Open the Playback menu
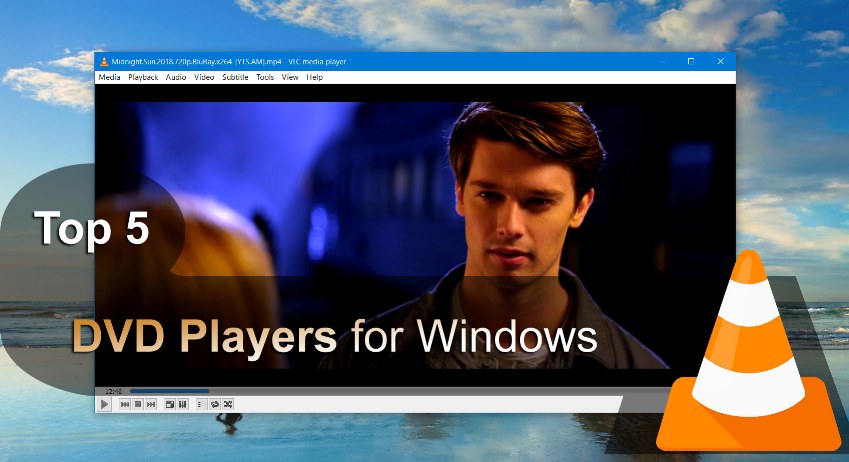Viewport: 849px width, 462px height. 143,77
